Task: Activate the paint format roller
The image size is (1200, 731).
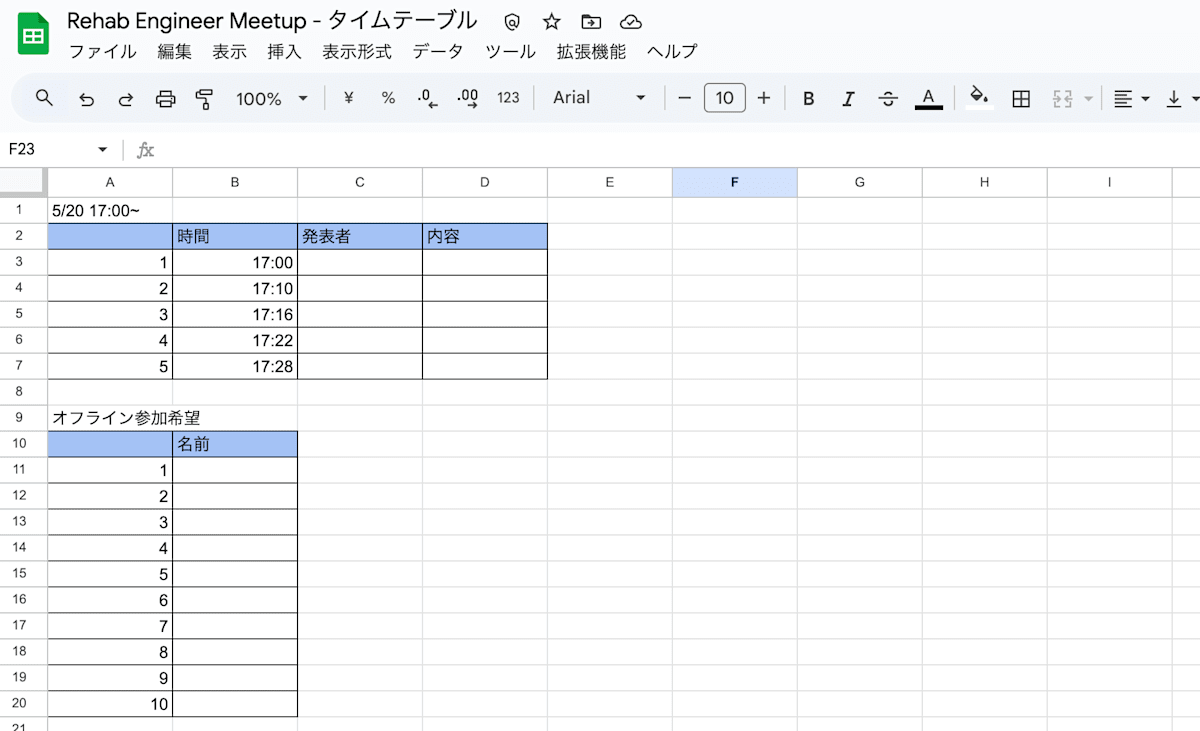Action: pos(205,98)
